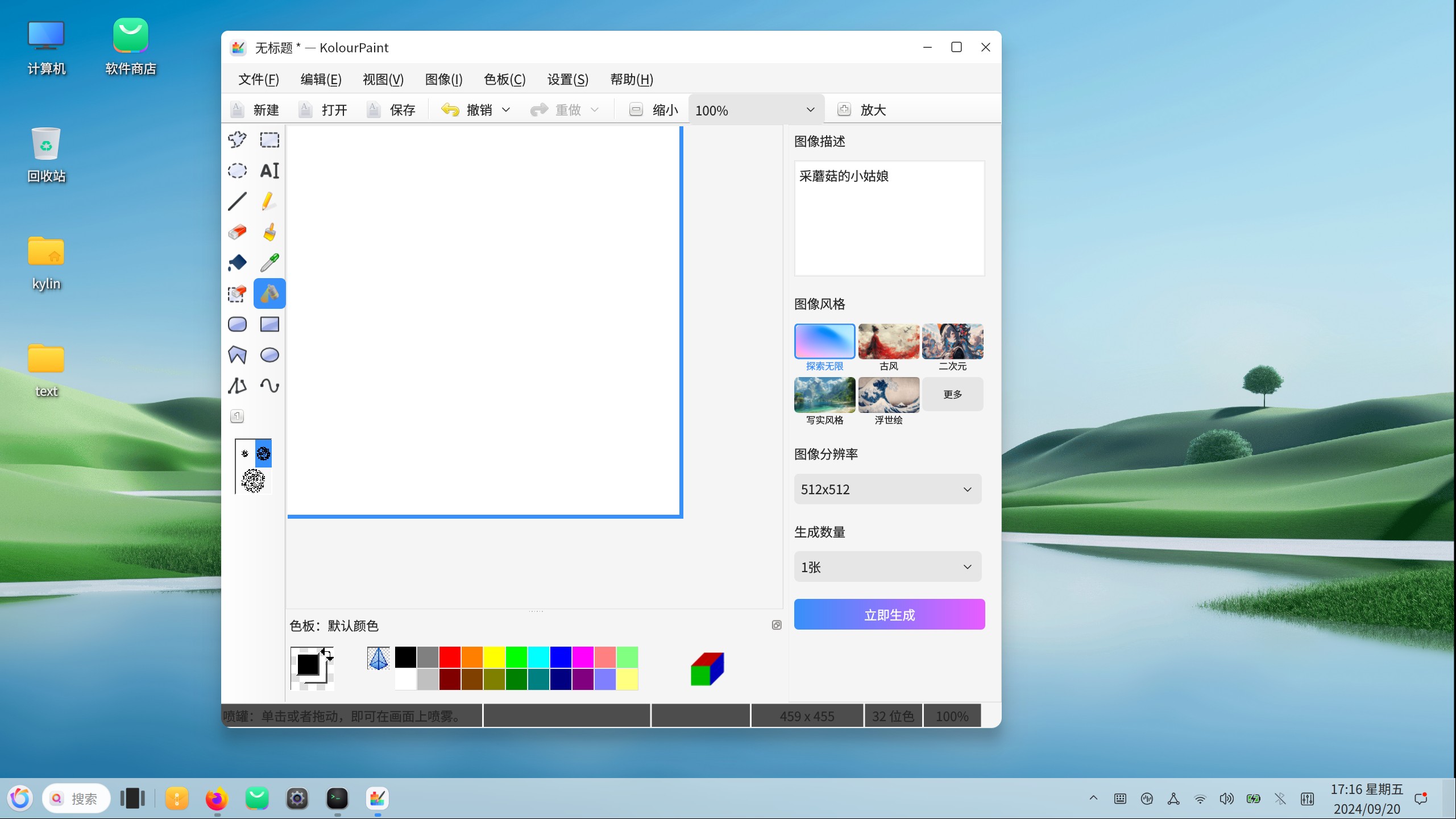
Task: Click the small tool-option icon below the tools
Action: [237, 416]
